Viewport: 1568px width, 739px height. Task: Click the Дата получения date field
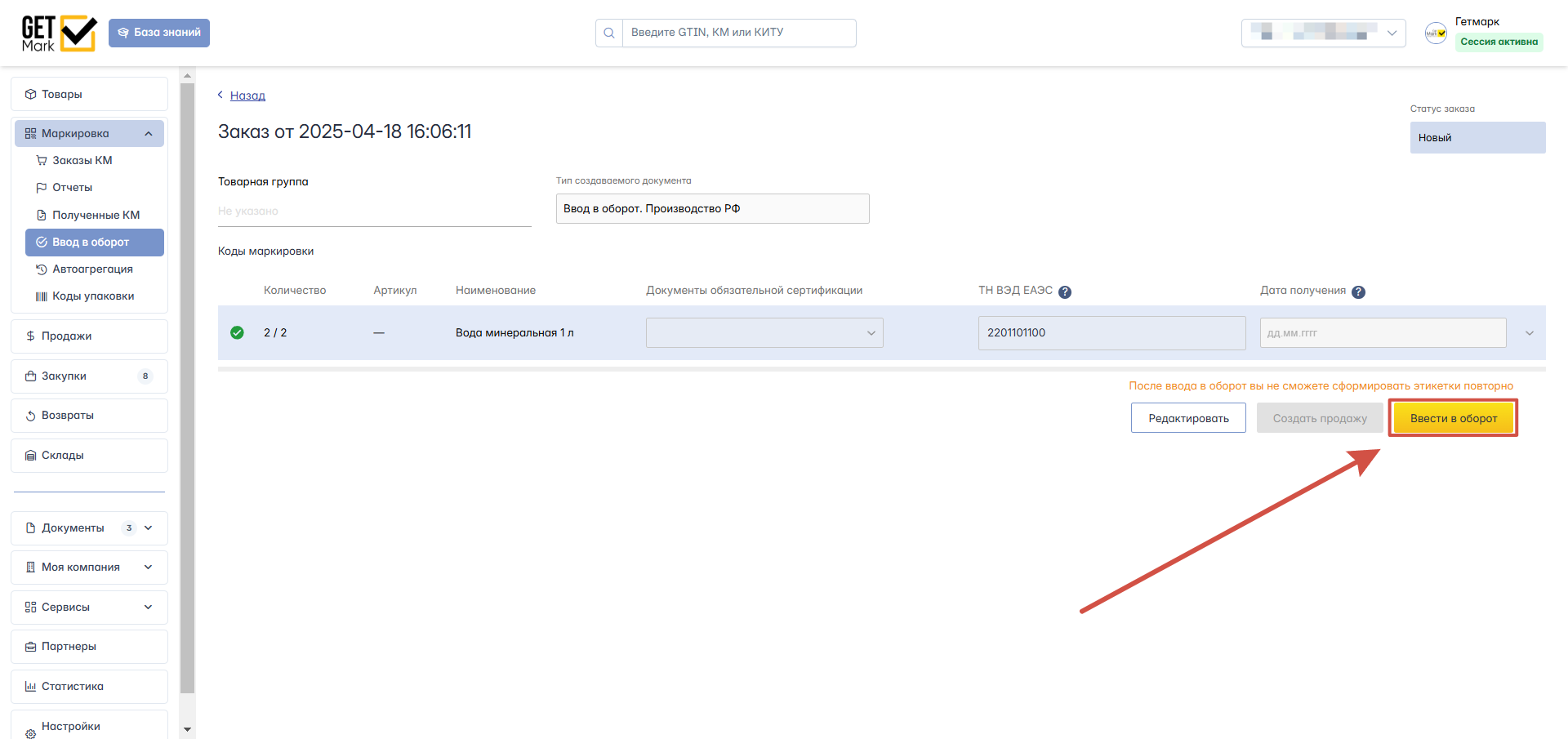point(1383,333)
